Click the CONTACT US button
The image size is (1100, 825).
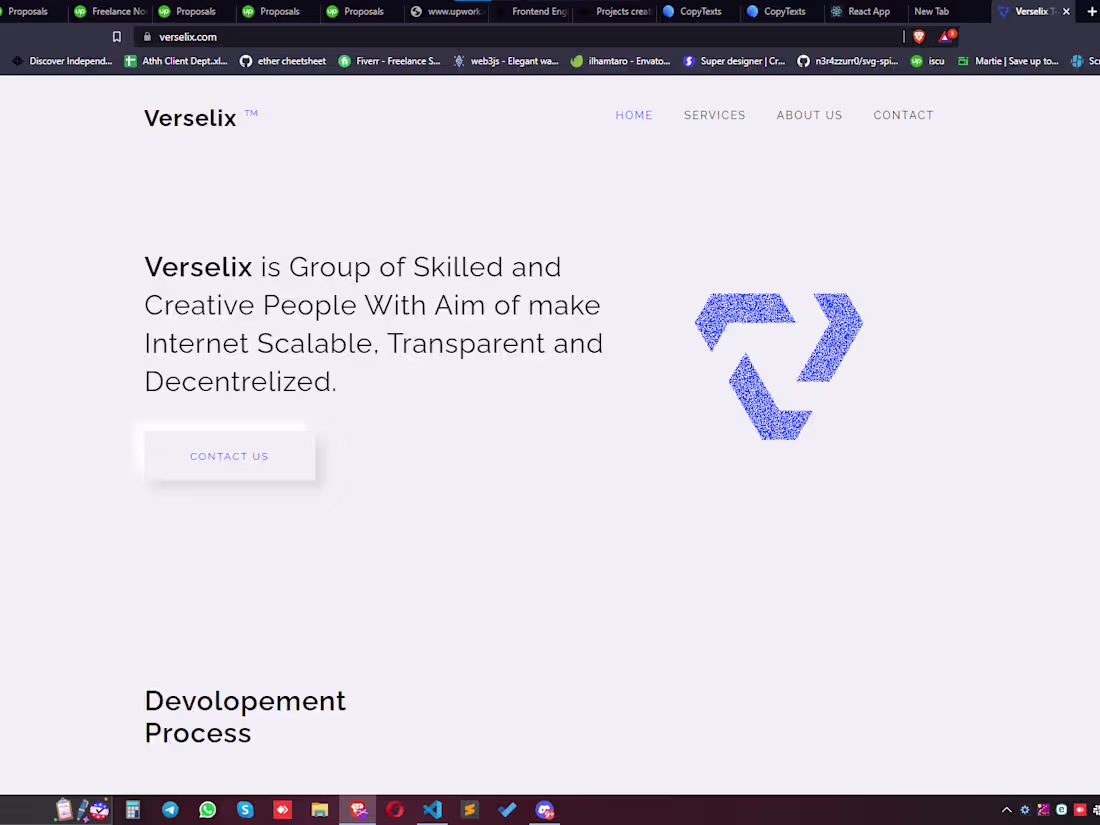(229, 456)
